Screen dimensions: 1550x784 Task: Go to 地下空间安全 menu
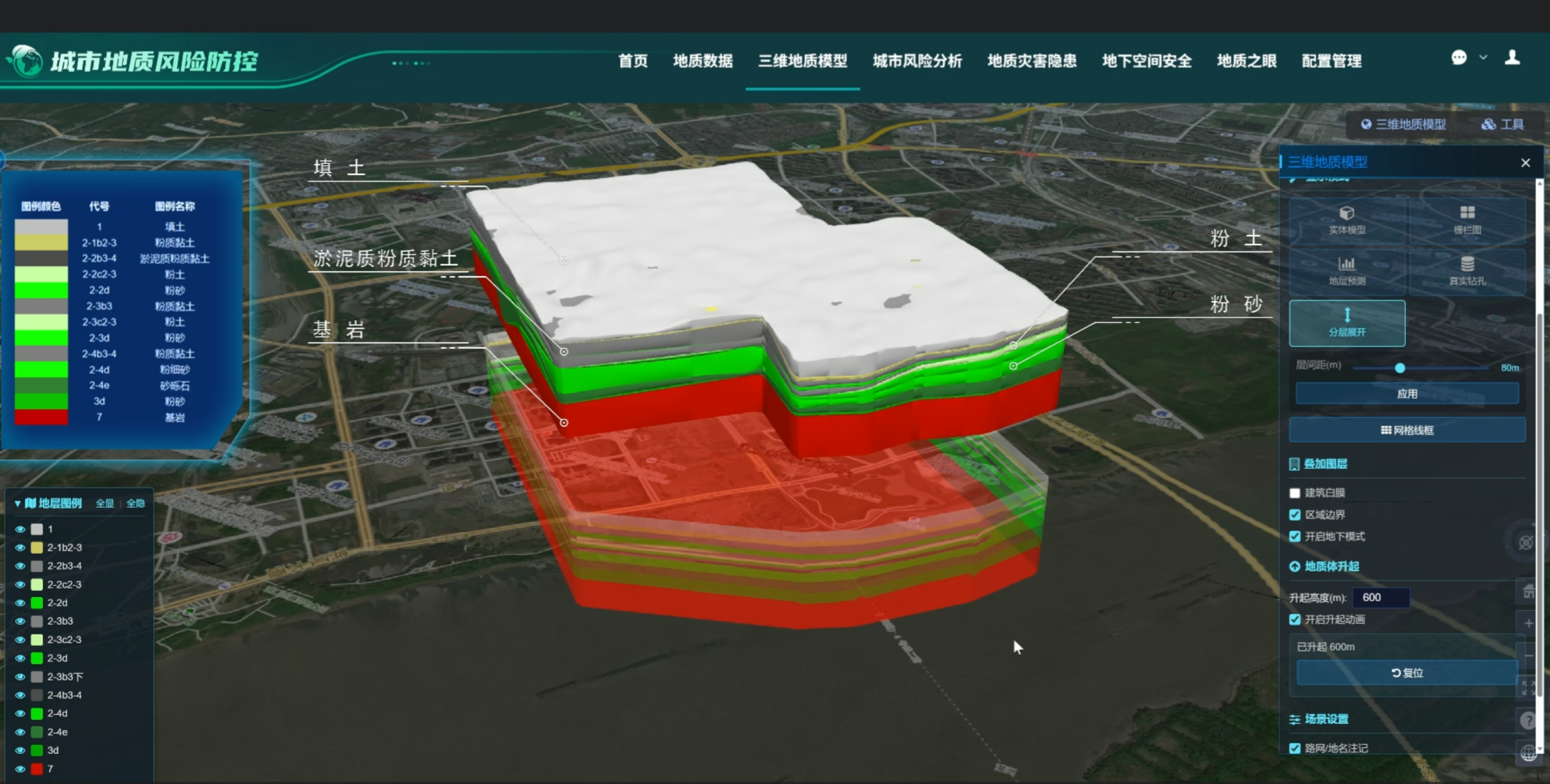click(1146, 61)
